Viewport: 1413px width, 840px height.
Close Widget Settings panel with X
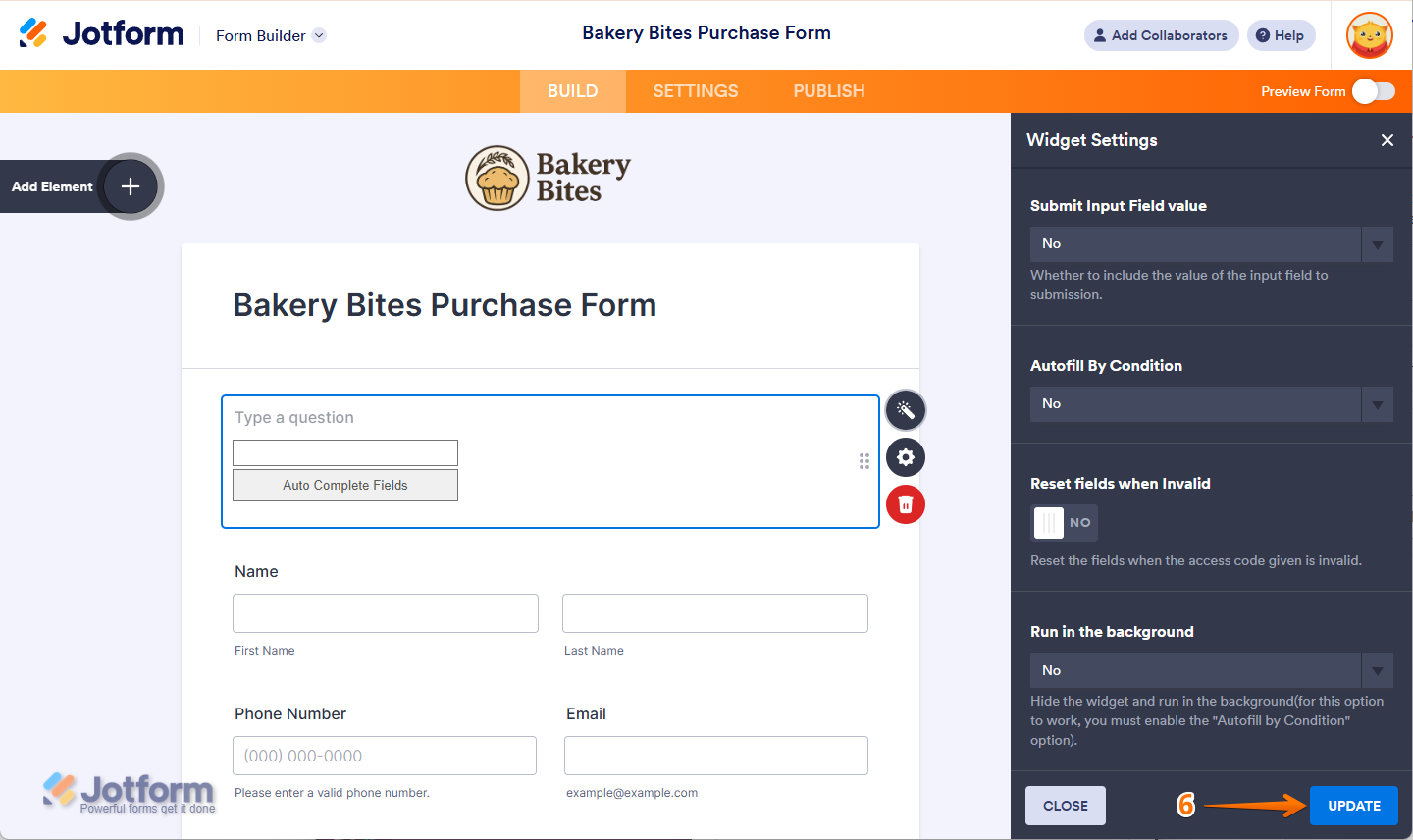pos(1387,140)
